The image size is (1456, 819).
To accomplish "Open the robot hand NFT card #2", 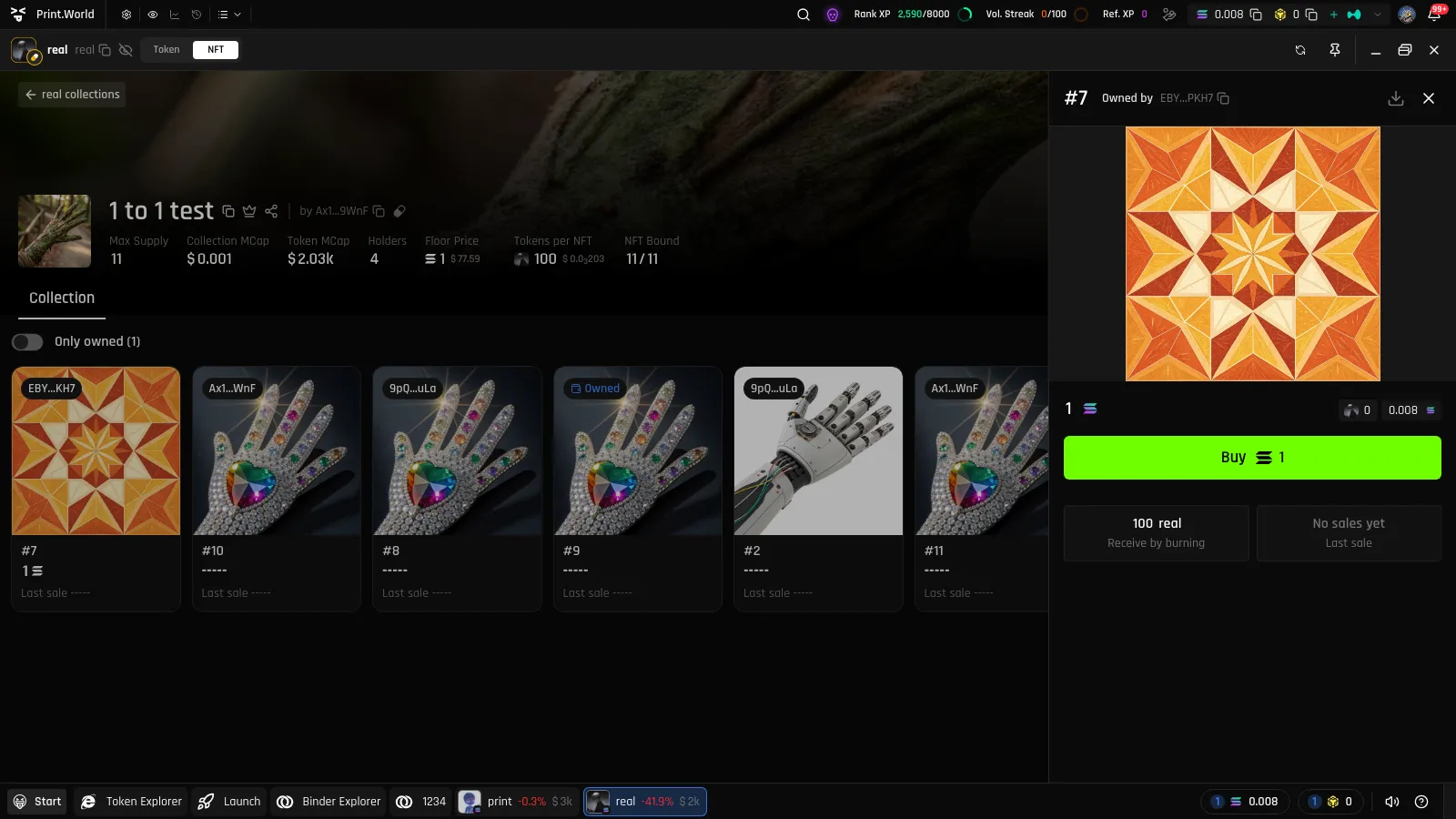I will [x=818, y=489].
